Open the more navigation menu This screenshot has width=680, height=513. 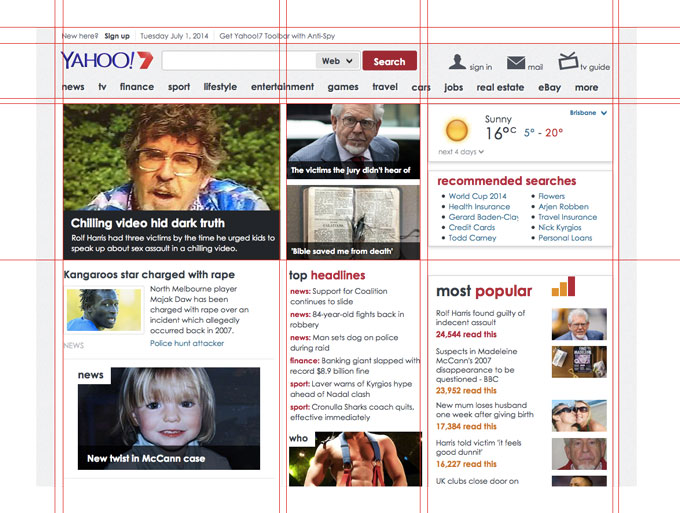tap(586, 88)
